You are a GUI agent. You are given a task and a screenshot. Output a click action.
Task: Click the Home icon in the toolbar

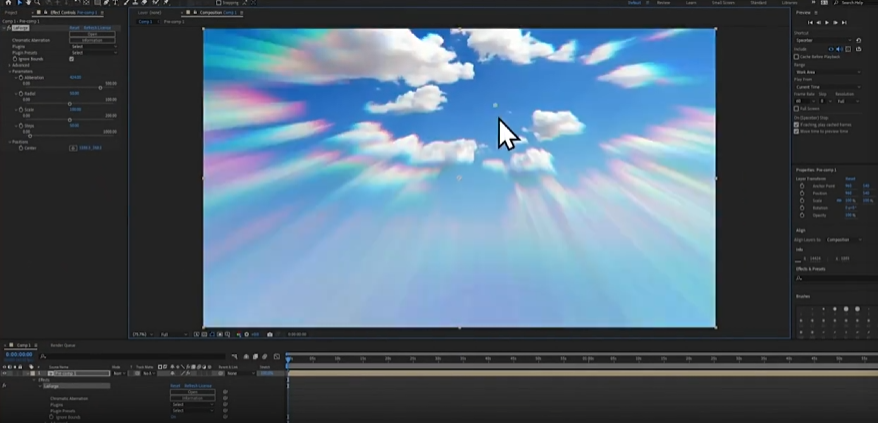8,3
